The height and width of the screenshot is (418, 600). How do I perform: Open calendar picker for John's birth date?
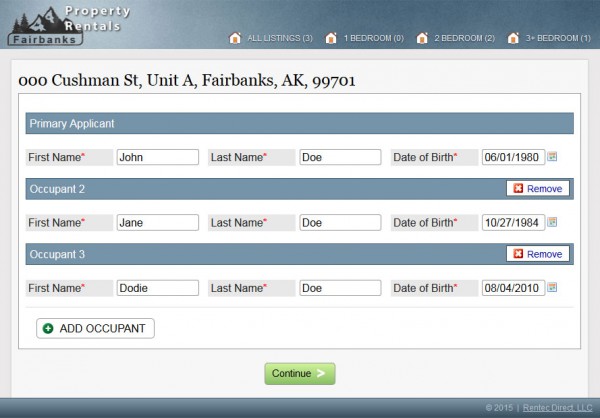pos(551,157)
